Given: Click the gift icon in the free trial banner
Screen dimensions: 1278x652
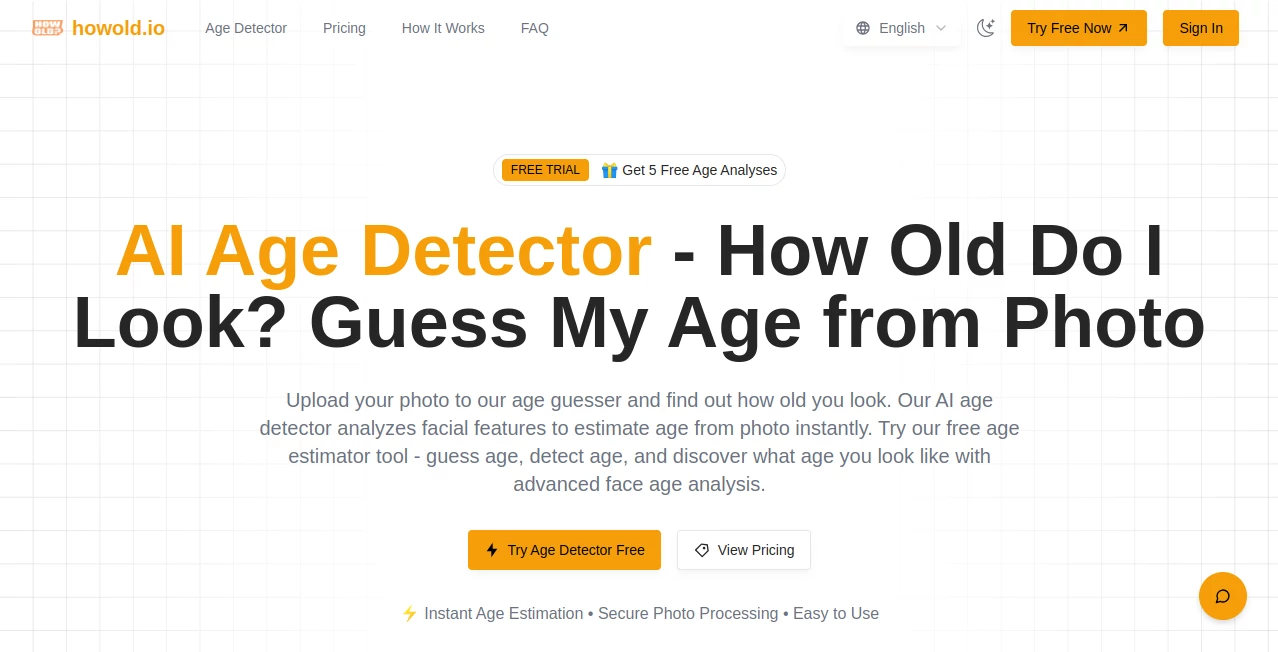Looking at the screenshot, I should (x=609, y=170).
